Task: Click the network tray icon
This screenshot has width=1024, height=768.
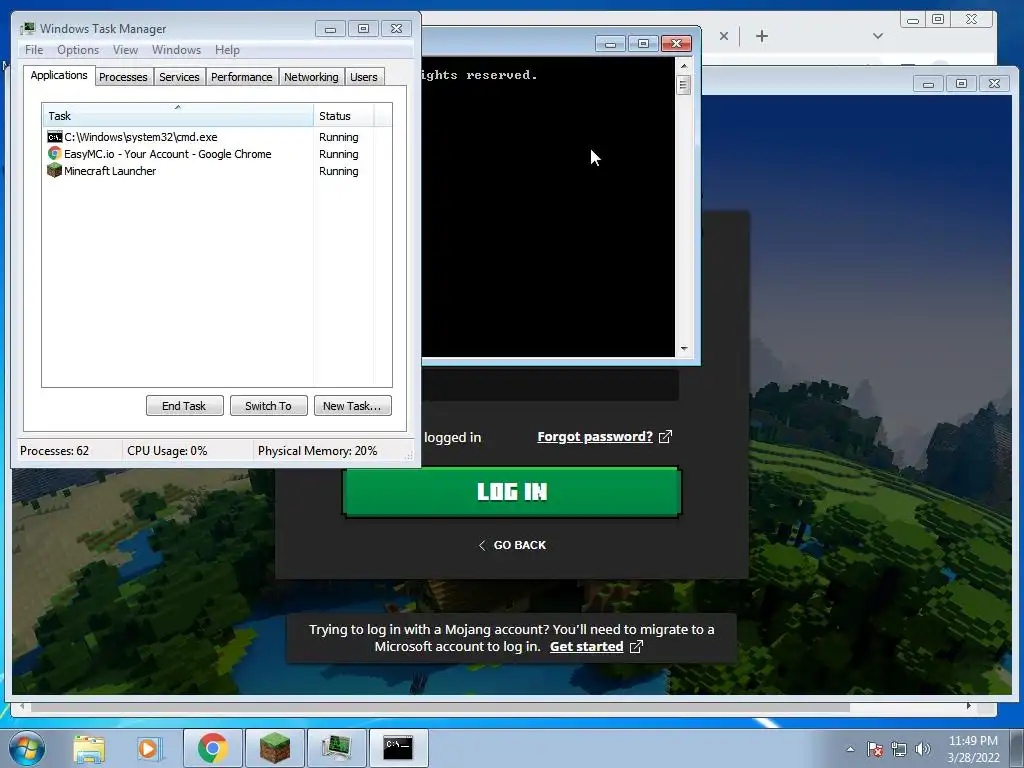Action: click(x=899, y=749)
